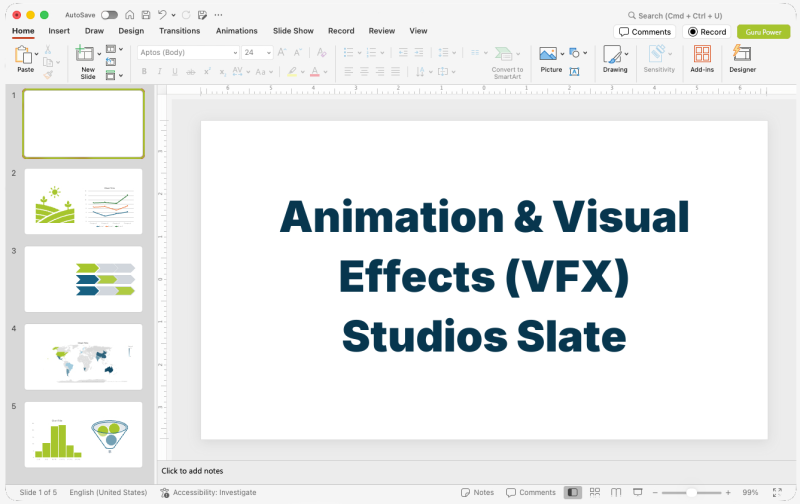The height and width of the screenshot is (504, 800).
Task: Open the font size dropdown
Action: (269, 53)
